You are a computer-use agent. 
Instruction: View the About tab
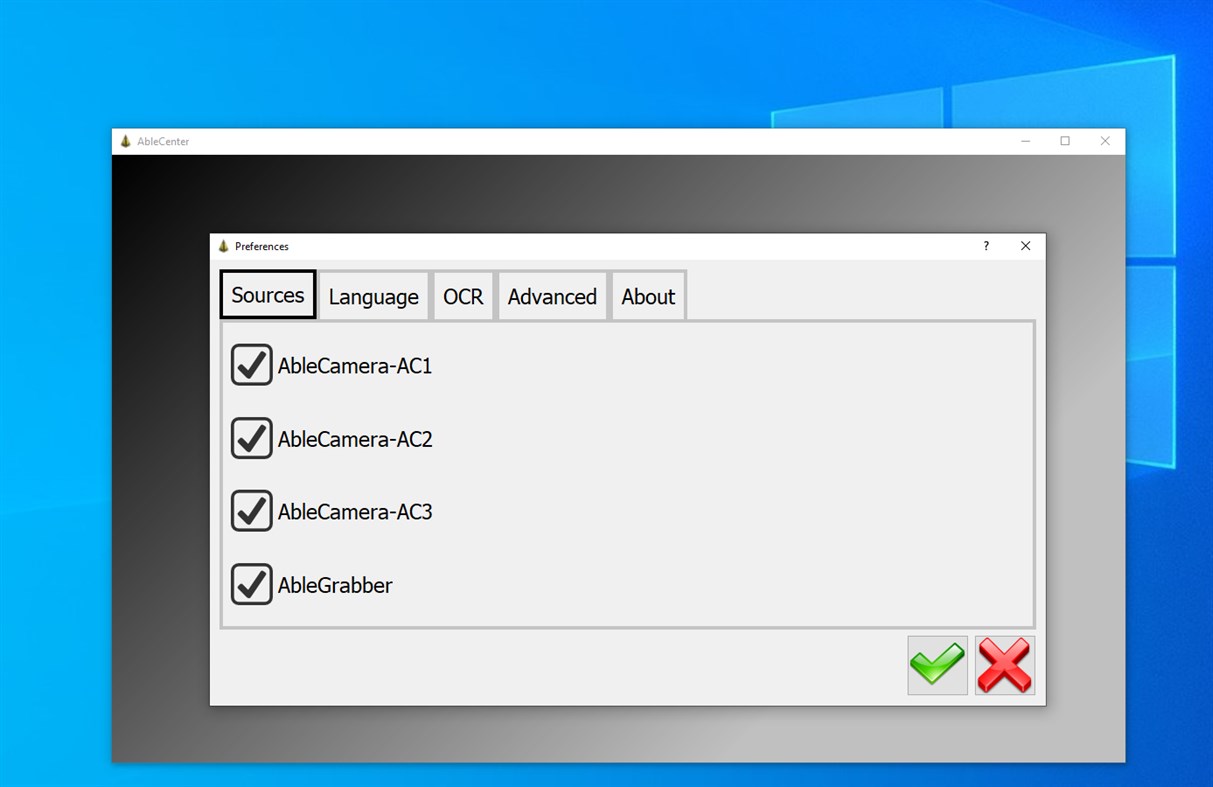click(647, 296)
